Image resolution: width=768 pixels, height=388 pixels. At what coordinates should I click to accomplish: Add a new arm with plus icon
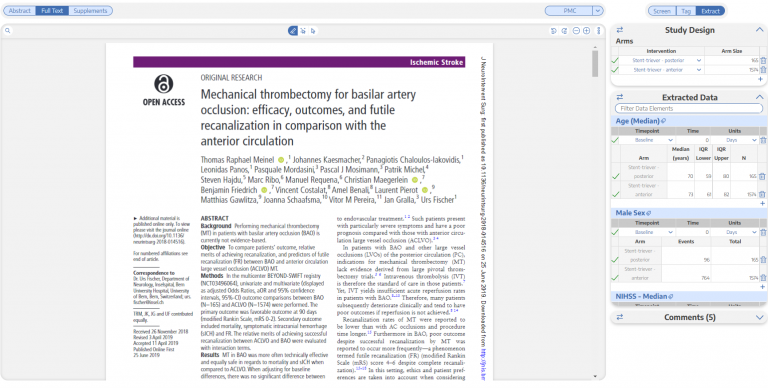point(760,79)
